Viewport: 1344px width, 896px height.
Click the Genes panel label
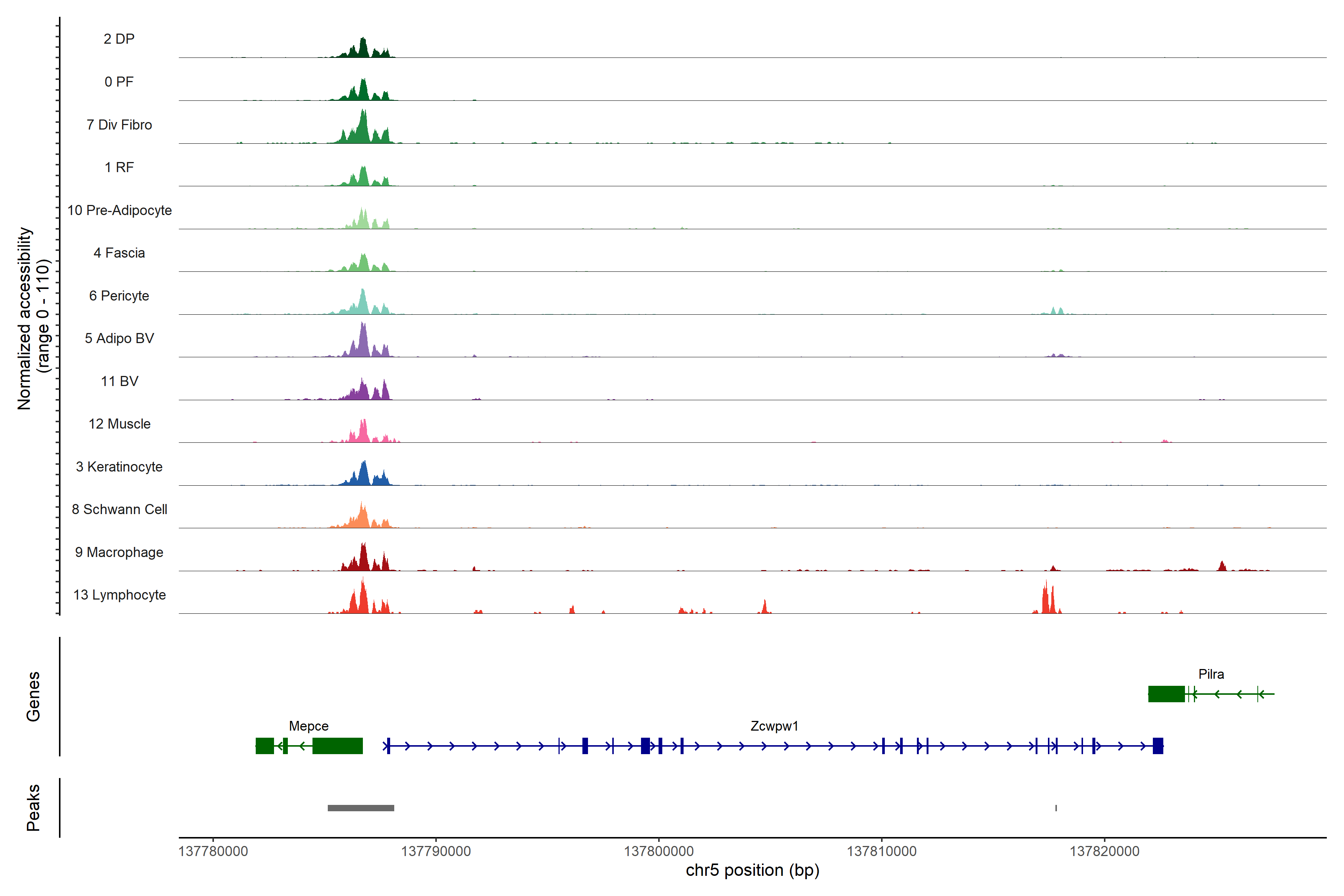click(33, 696)
